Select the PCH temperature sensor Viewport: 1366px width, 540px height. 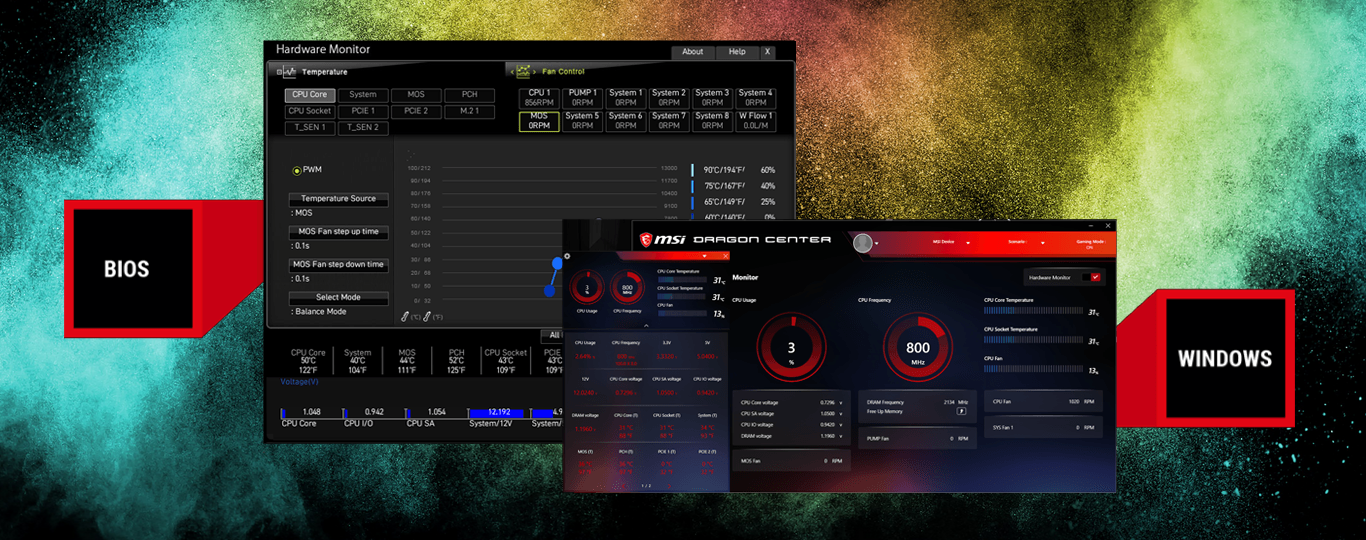(469, 95)
